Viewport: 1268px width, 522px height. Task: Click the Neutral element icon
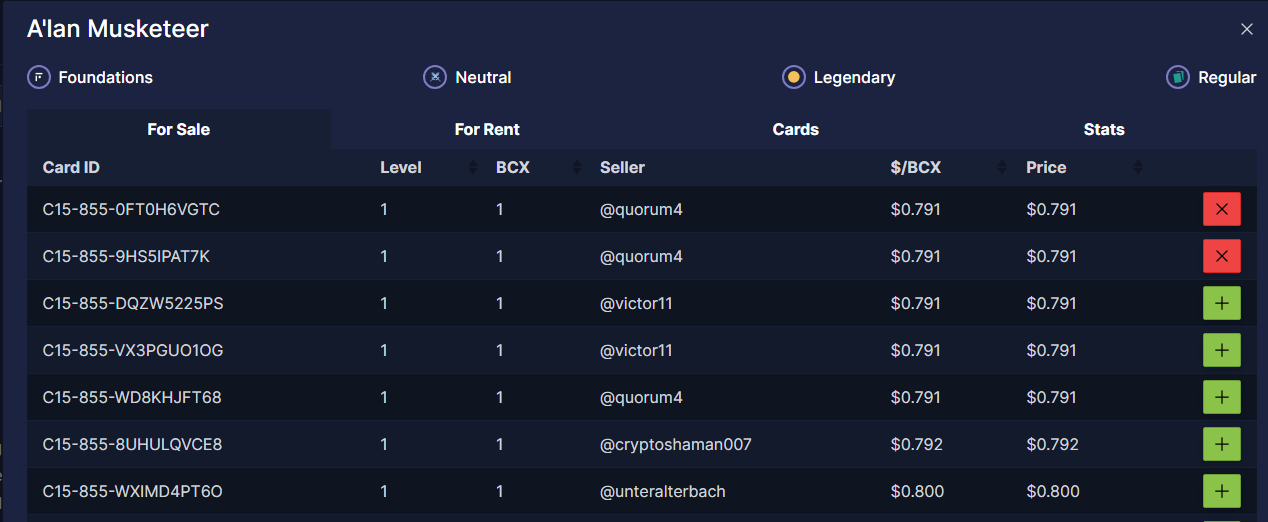point(435,77)
